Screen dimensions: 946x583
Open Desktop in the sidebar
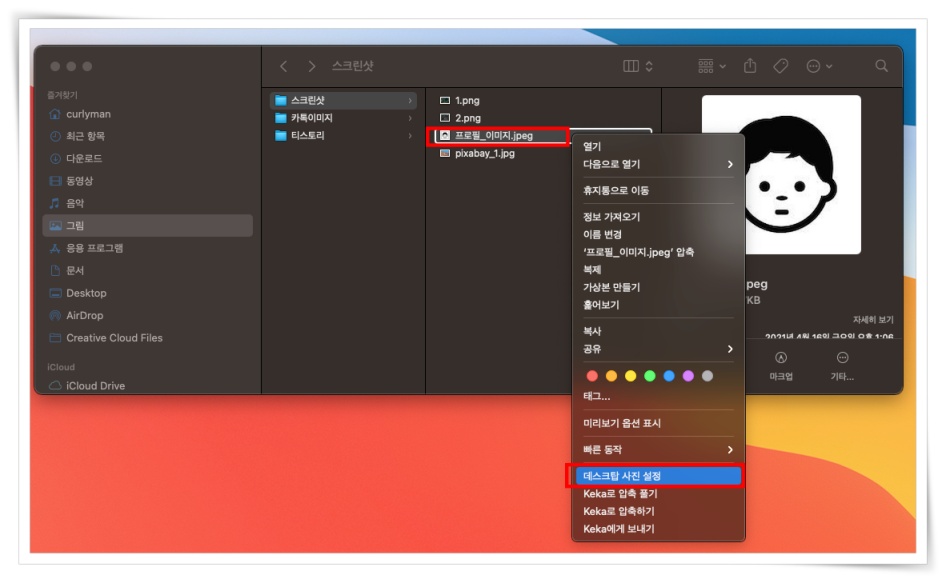pyautogui.click(x=148, y=293)
